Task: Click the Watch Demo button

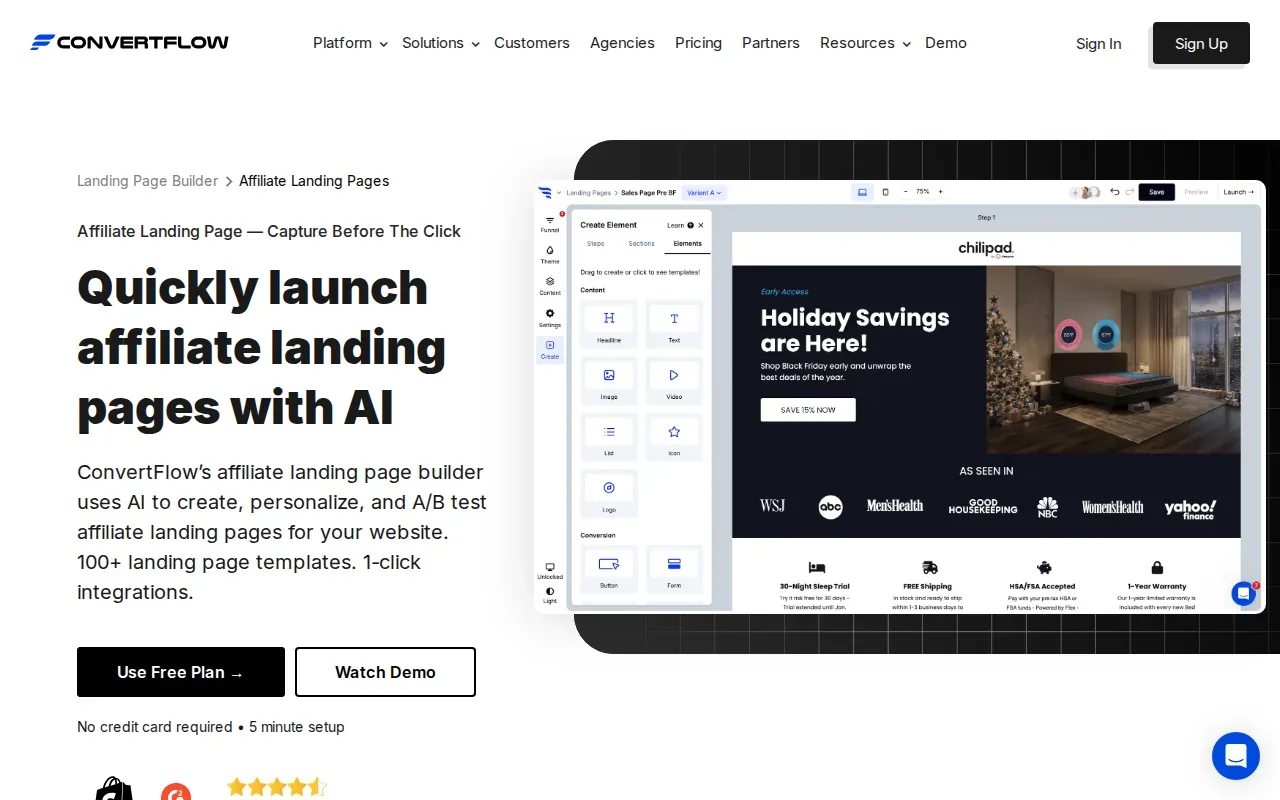Action: pos(385,672)
